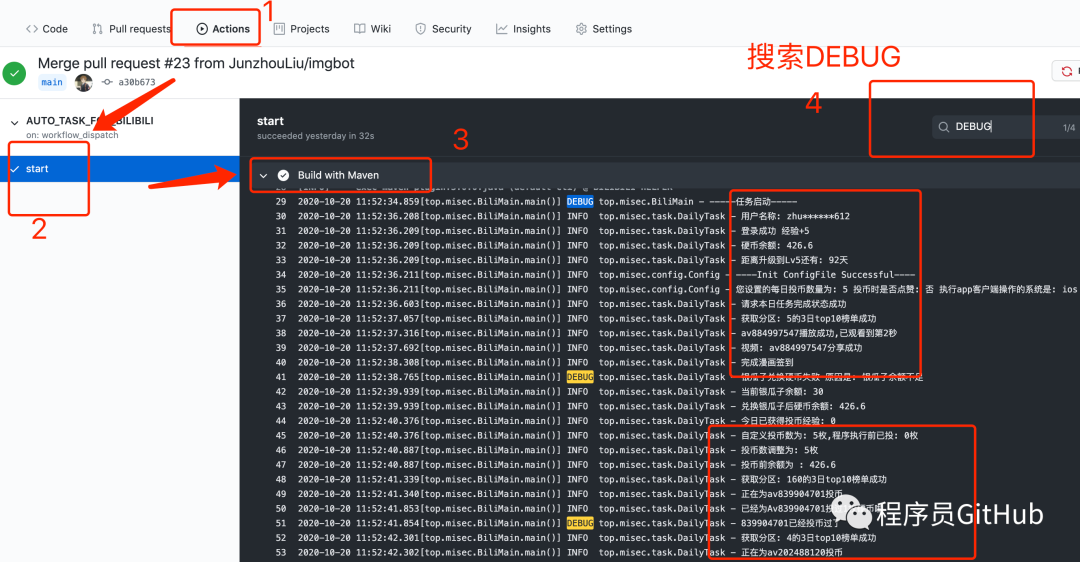Focus the log search field containing DEBUG
Screen dimensions: 1080x562
pos(1006,127)
